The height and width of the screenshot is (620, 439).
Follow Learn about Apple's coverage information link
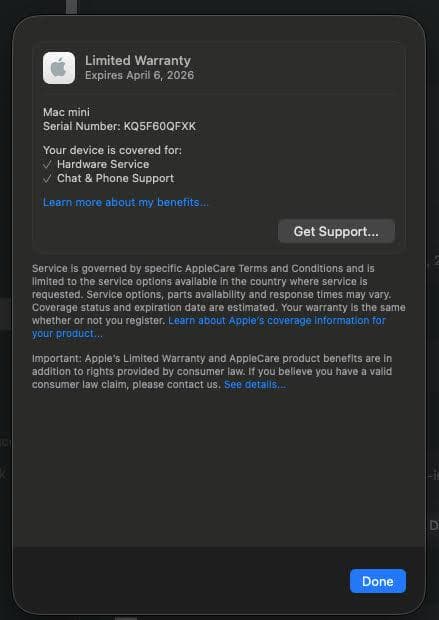pyautogui.click(x=277, y=320)
